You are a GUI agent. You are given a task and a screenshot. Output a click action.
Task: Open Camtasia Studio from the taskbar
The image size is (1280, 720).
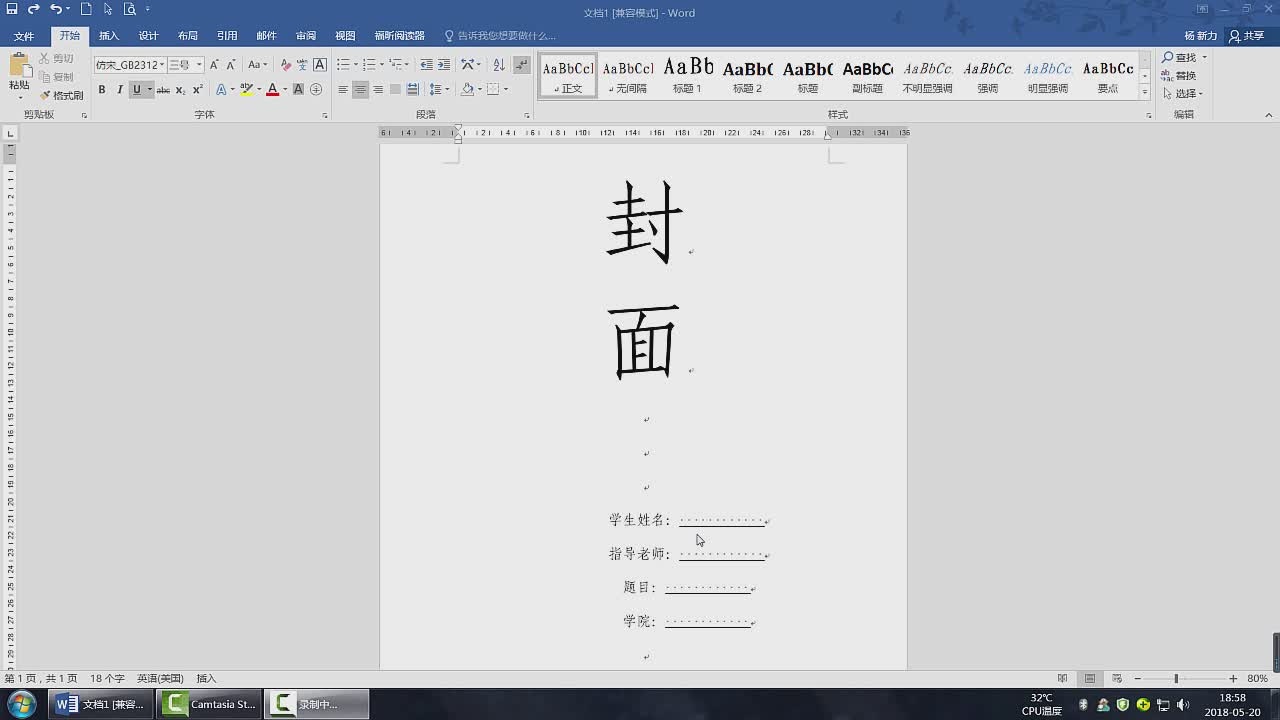pyautogui.click(x=210, y=704)
